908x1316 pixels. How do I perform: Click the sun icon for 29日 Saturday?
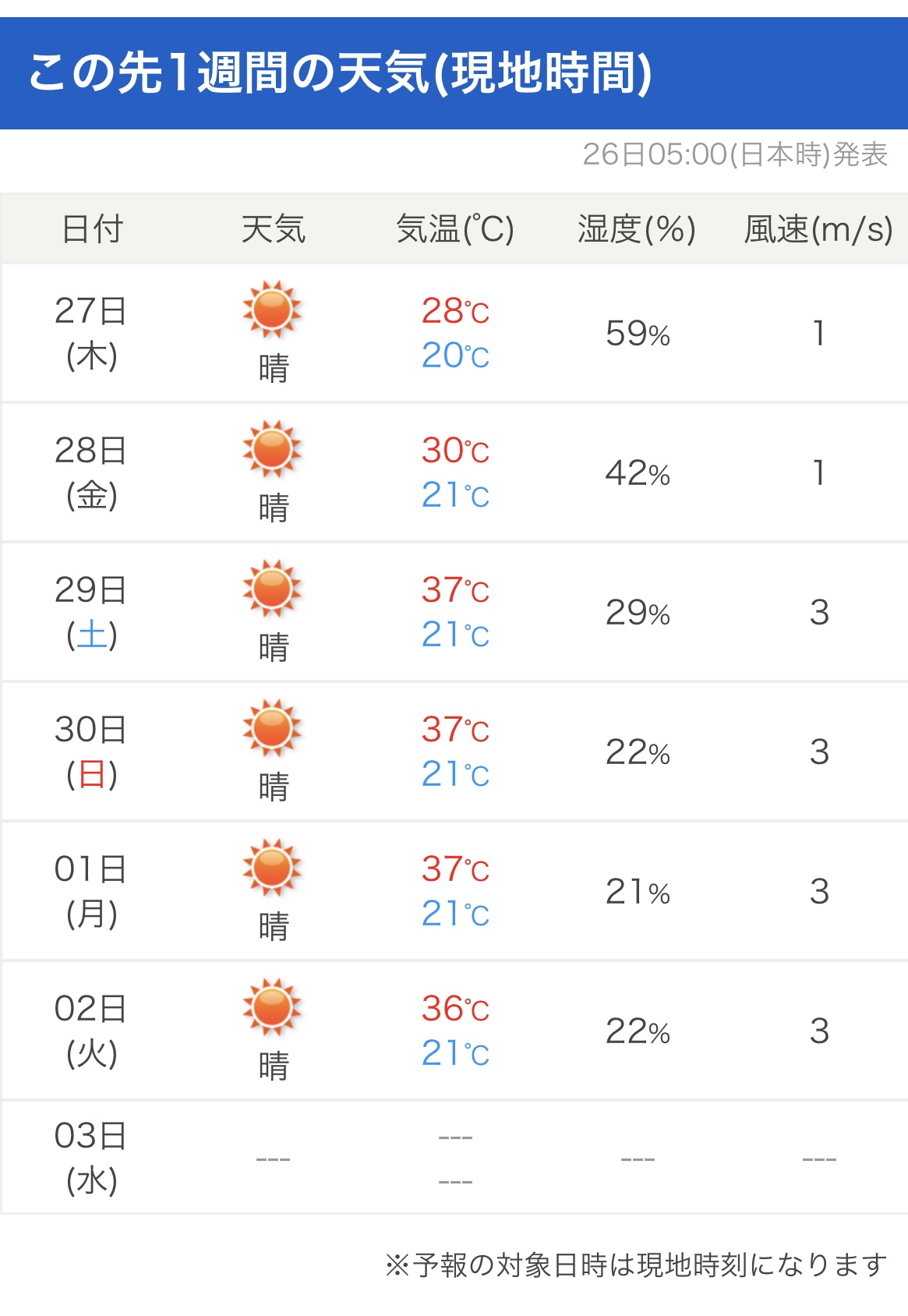click(272, 589)
